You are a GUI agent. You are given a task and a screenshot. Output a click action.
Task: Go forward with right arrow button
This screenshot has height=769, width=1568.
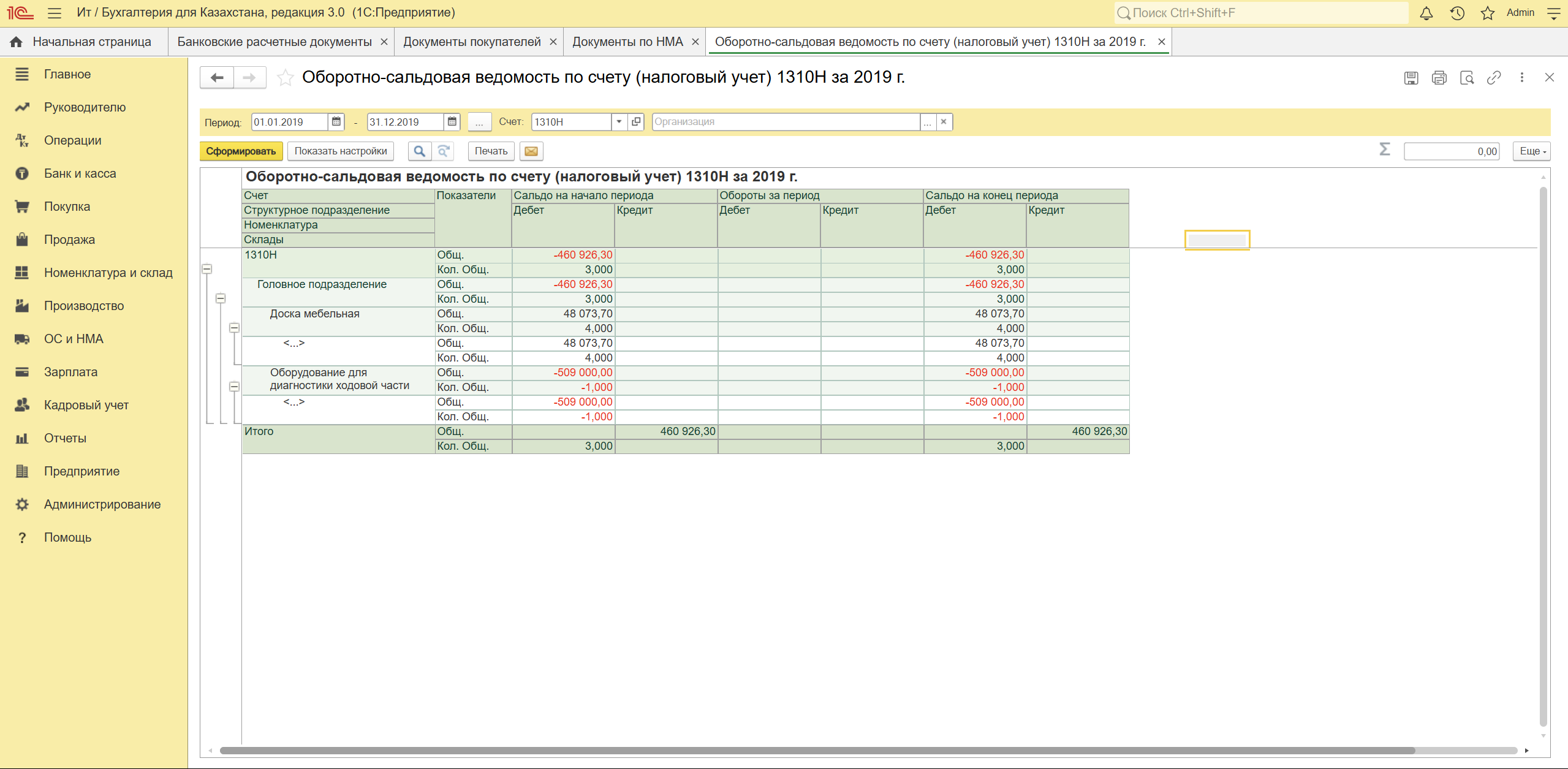click(249, 77)
